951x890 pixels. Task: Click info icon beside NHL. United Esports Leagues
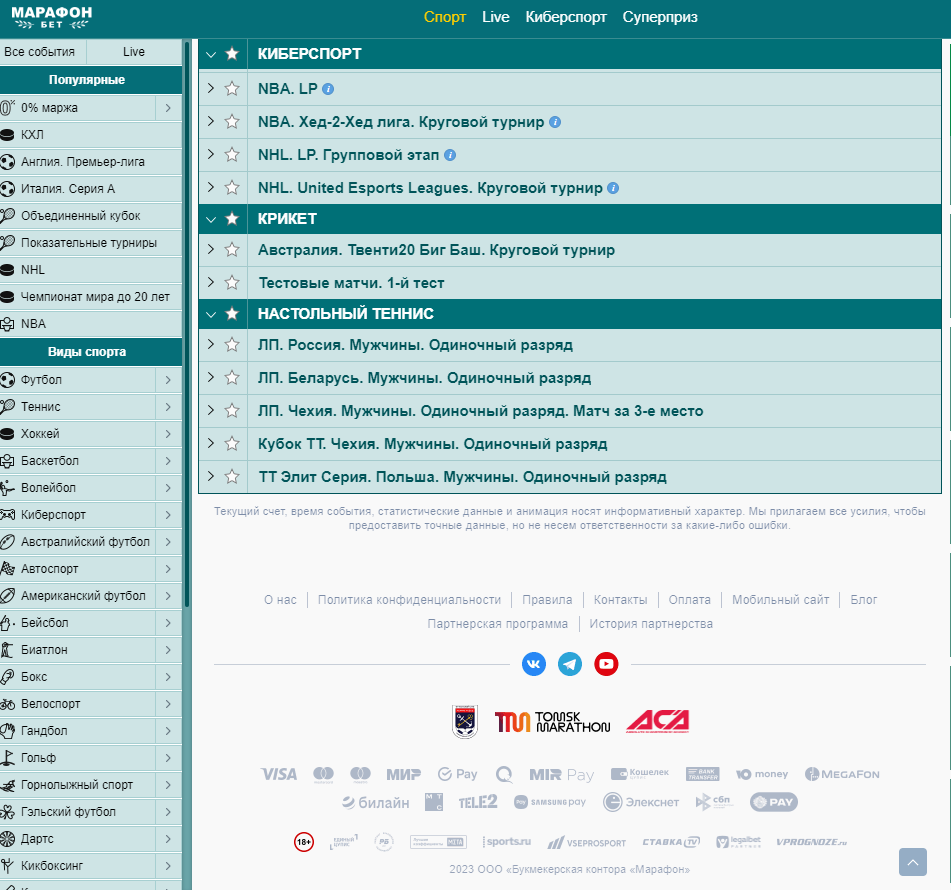click(613, 188)
